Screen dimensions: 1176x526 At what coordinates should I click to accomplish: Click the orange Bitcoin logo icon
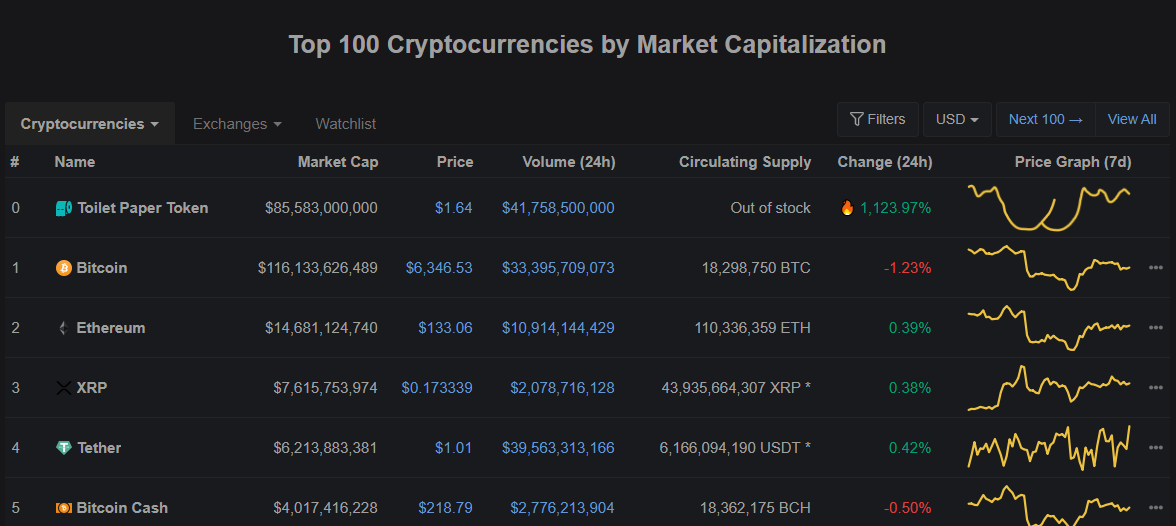click(x=64, y=268)
